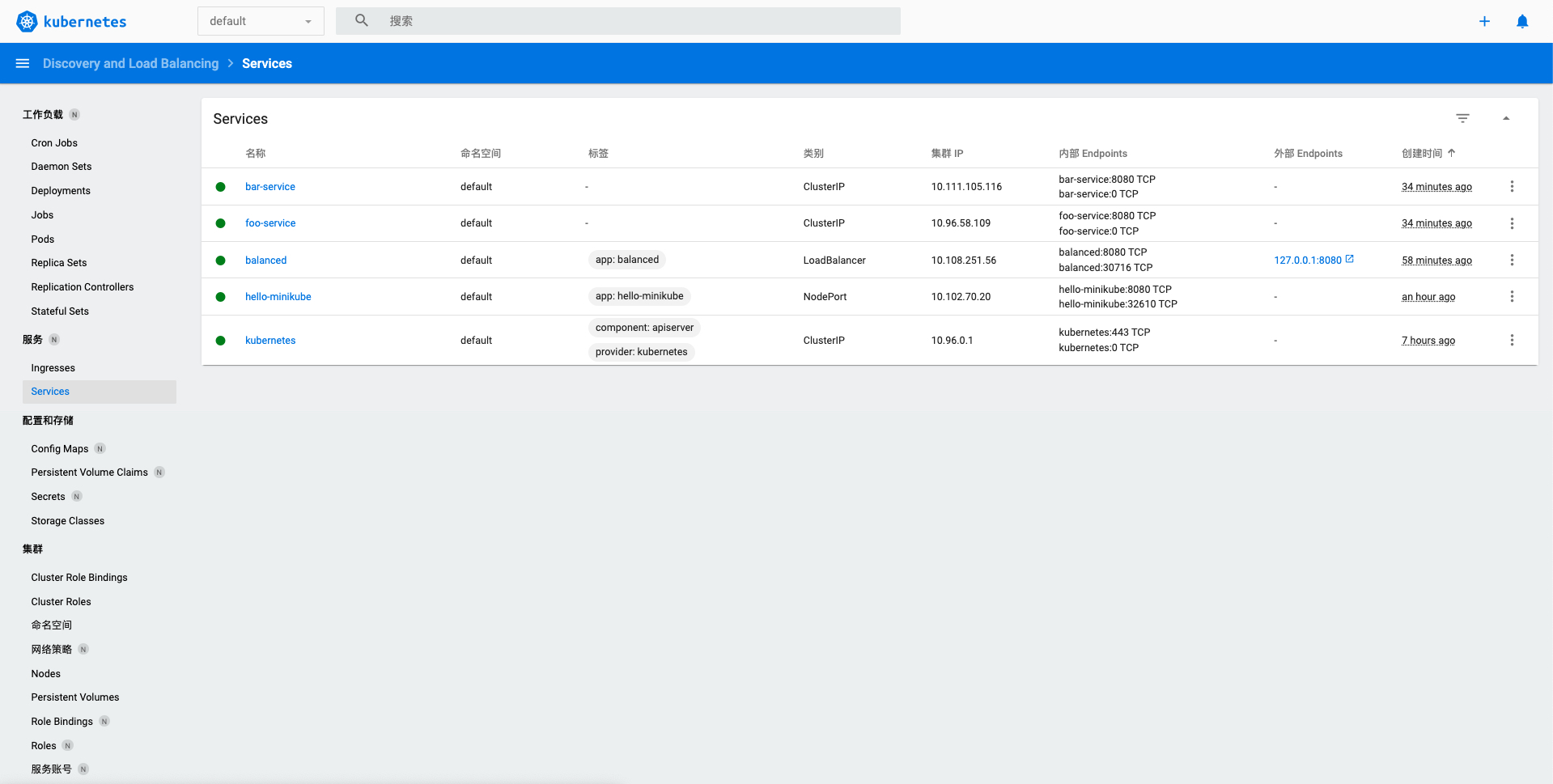This screenshot has height=784, width=1553.
Task: Go to Daemon Sets in sidebar
Action: (62, 167)
